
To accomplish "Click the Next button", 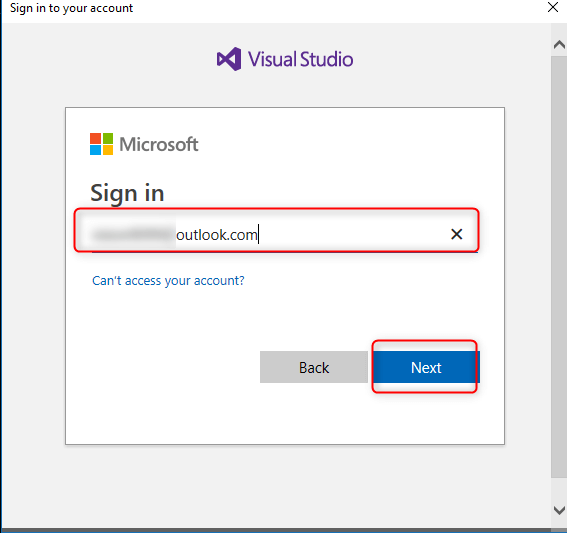I will click(426, 367).
